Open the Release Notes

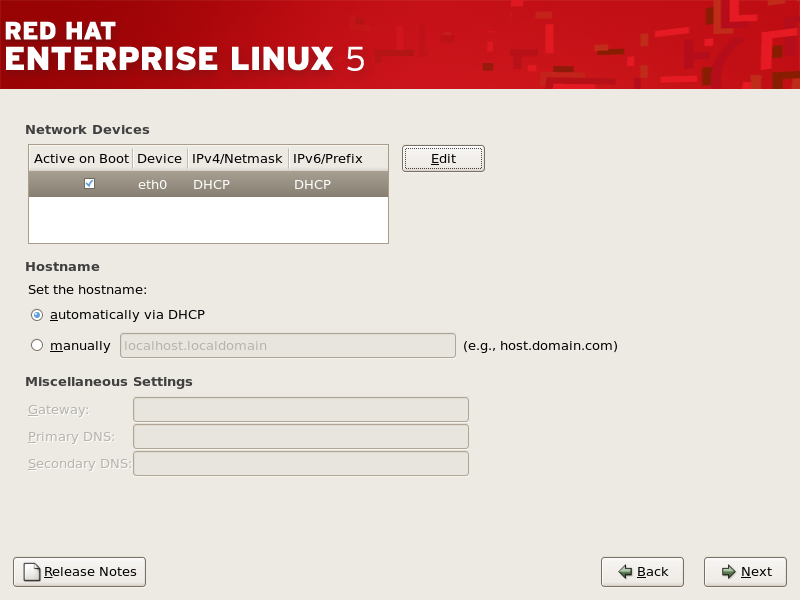click(79, 572)
